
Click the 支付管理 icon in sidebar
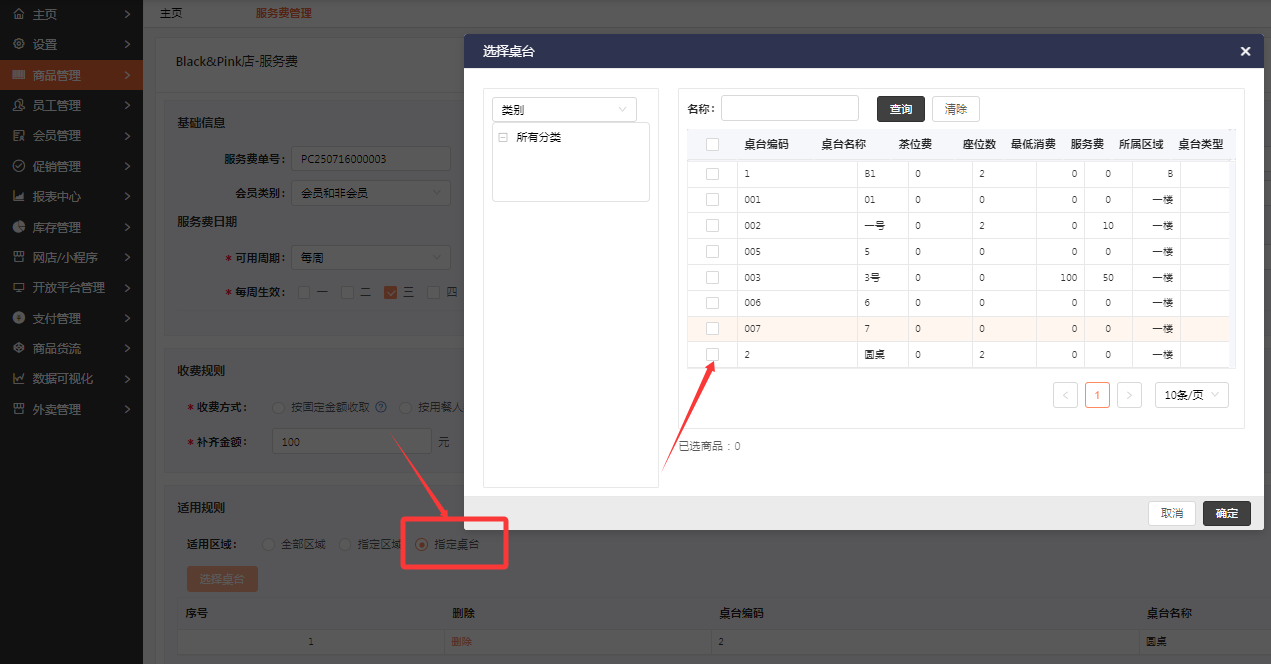[x=18, y=318]
